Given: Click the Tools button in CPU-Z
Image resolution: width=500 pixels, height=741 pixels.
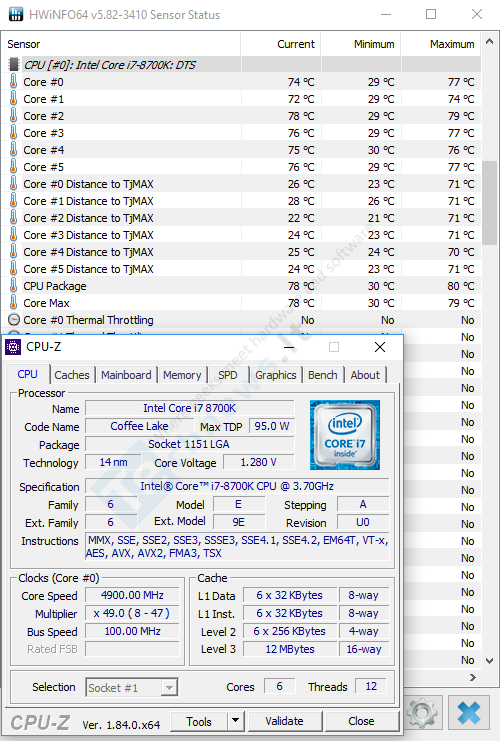Looking at the screenshot, I should pyautogui.click(x=199, y=721).
